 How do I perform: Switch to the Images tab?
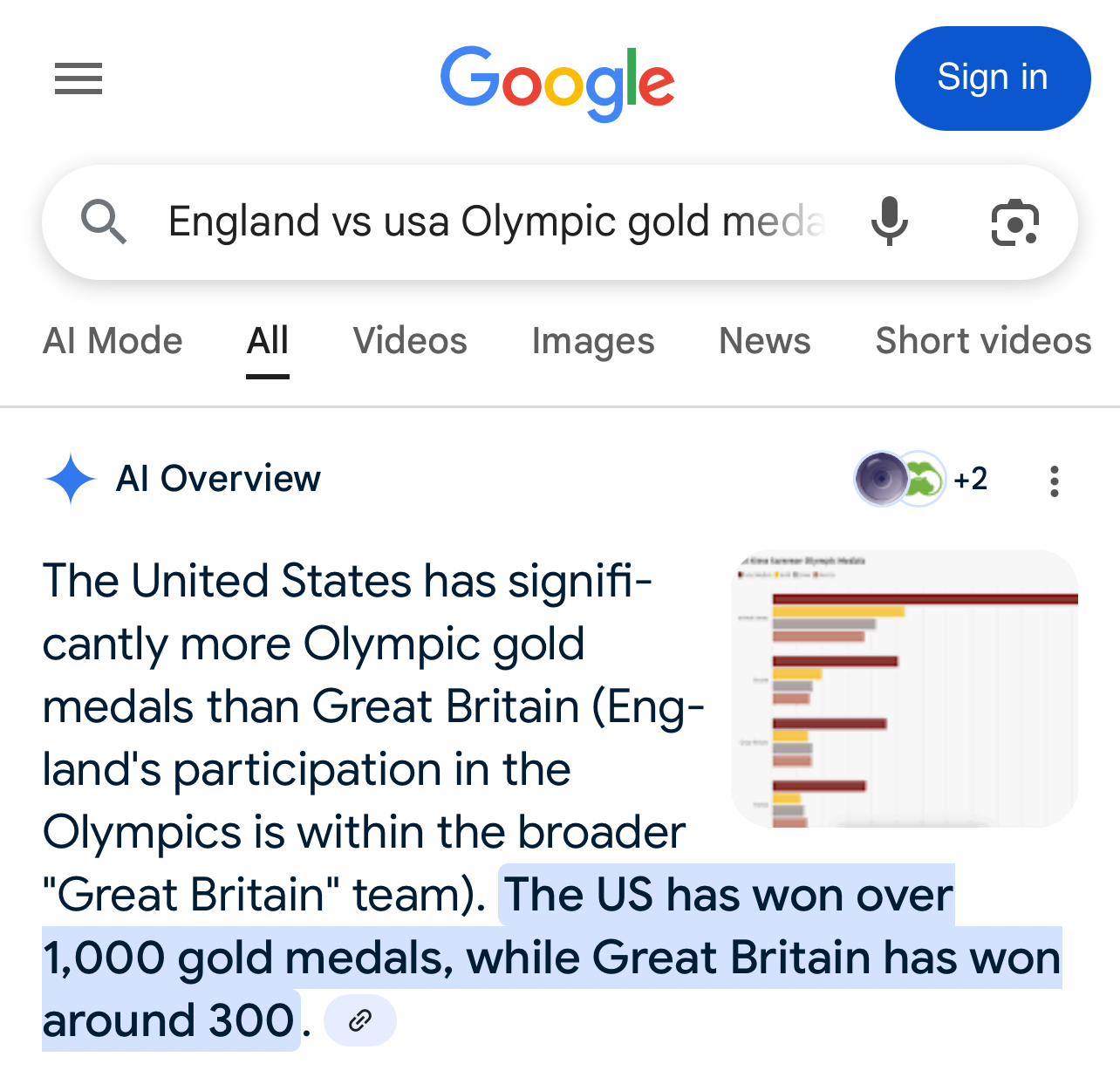pyautogui.click(x=593, y=341)
